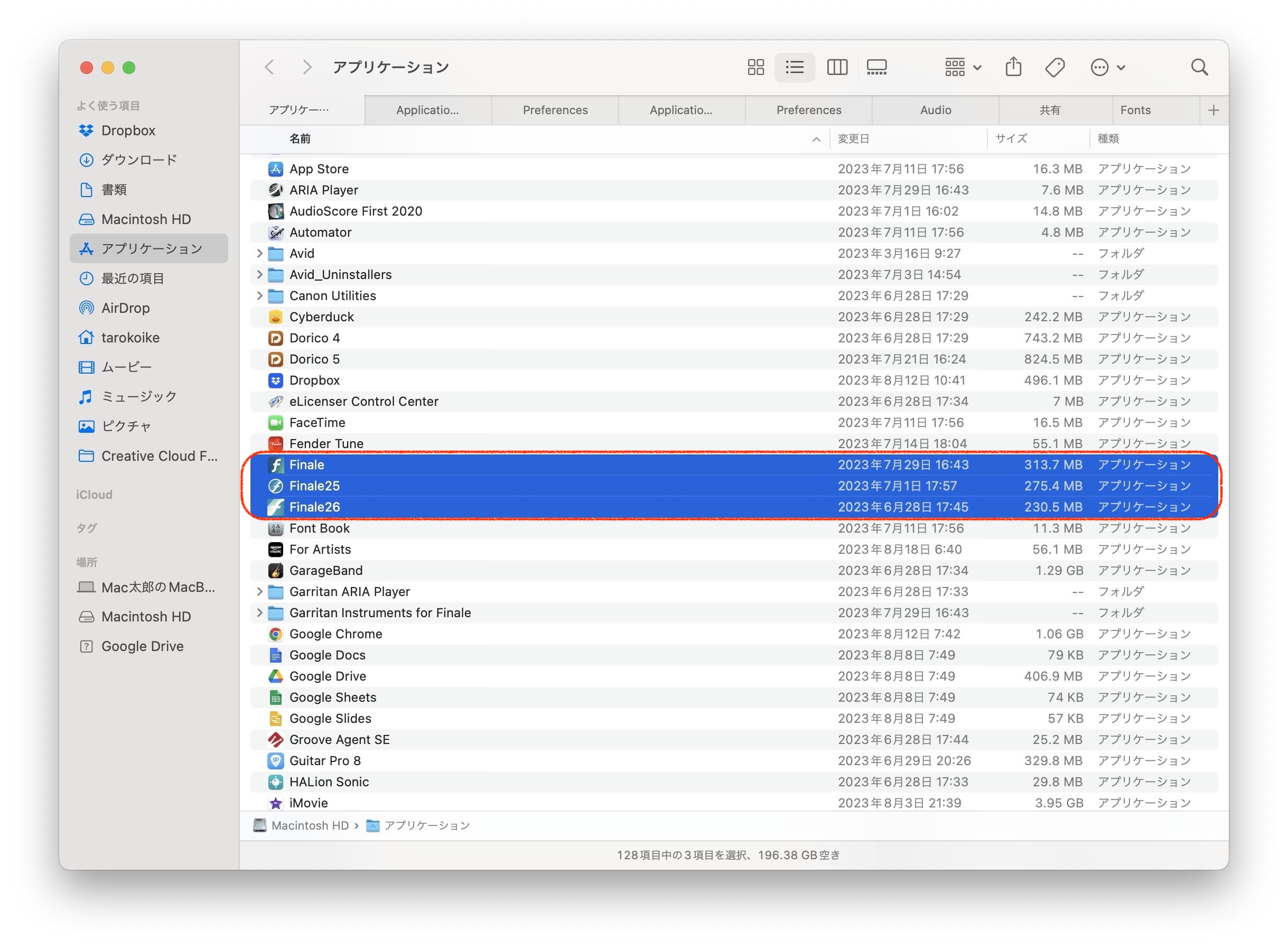
Task: Expand the Garritan ARIA Player folder
Action: click(259, 591)
